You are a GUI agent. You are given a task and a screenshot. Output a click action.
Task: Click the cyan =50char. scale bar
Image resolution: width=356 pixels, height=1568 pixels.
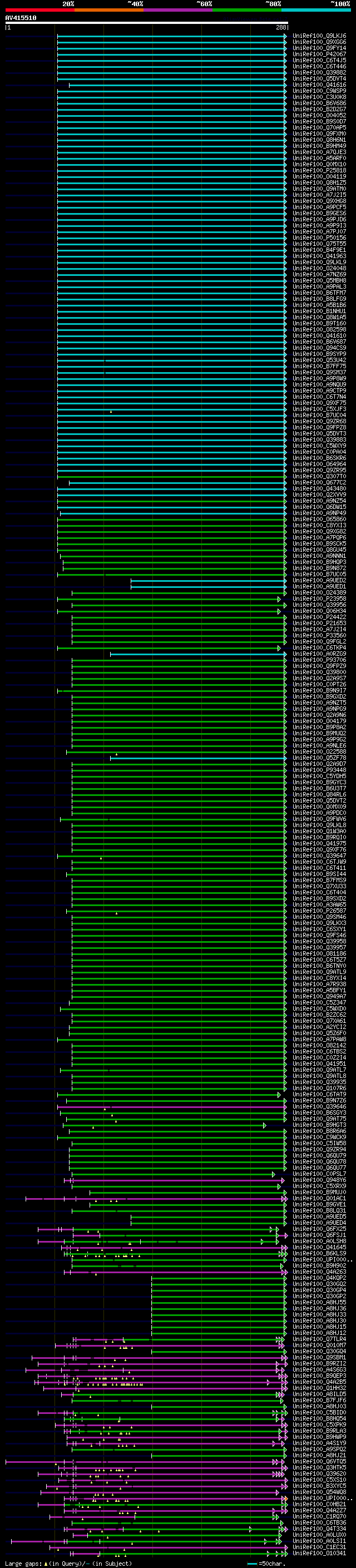pyautogui.click(x=252, y=1564)
